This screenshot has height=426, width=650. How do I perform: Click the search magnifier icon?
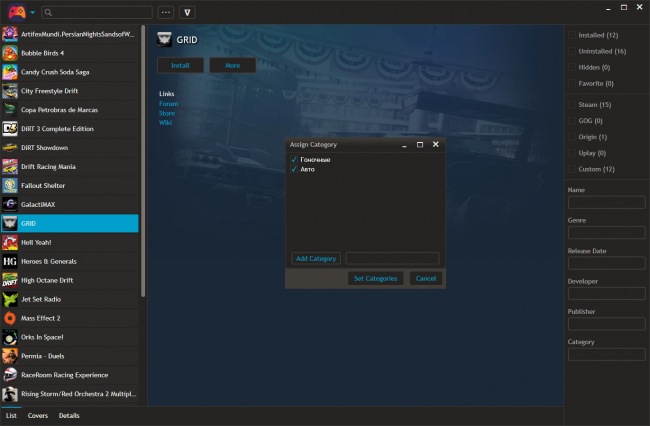pyautogui.click(x=48, y=12)
